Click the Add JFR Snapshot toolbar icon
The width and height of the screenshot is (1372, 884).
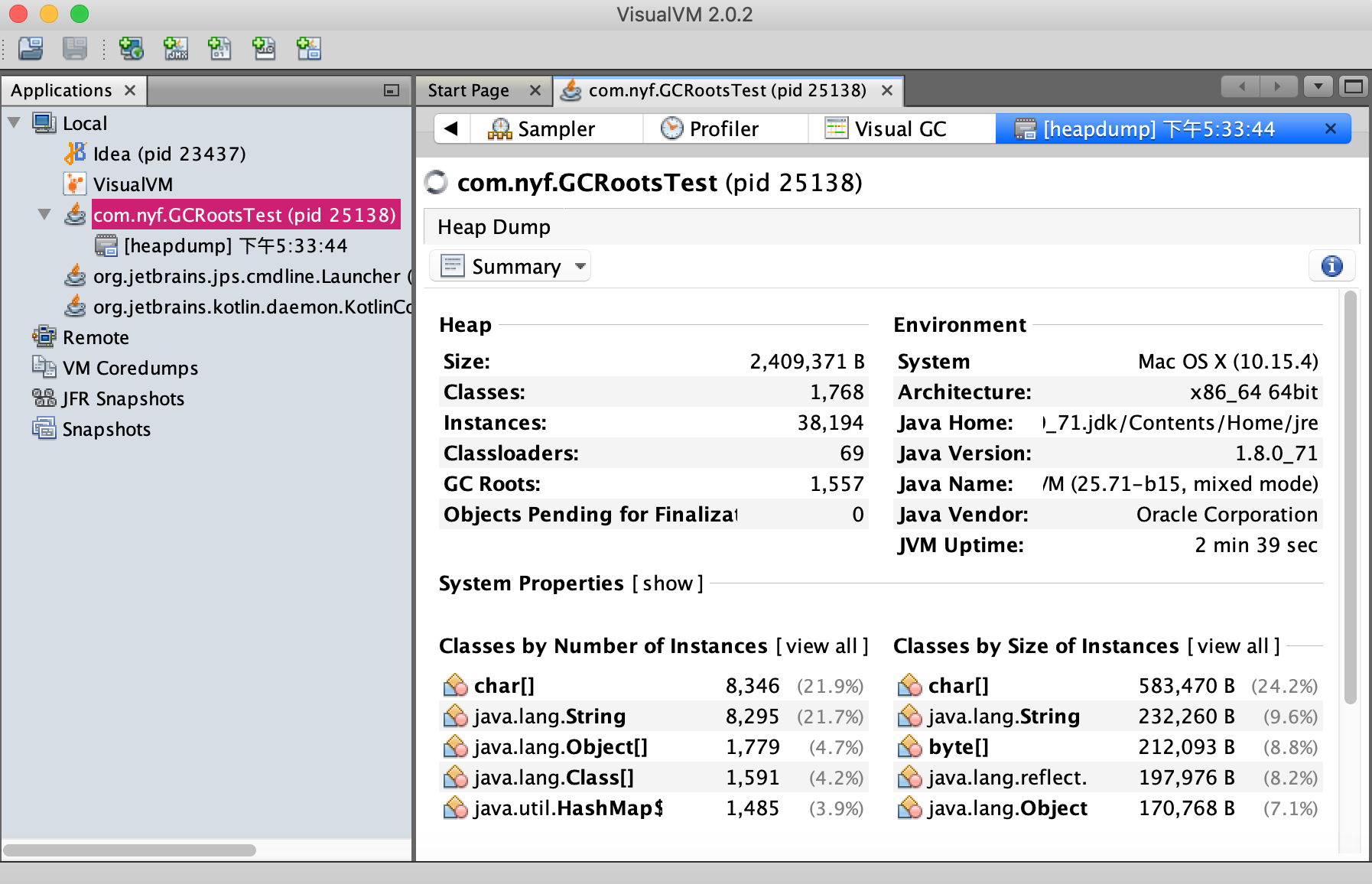[x=264, y=48]
